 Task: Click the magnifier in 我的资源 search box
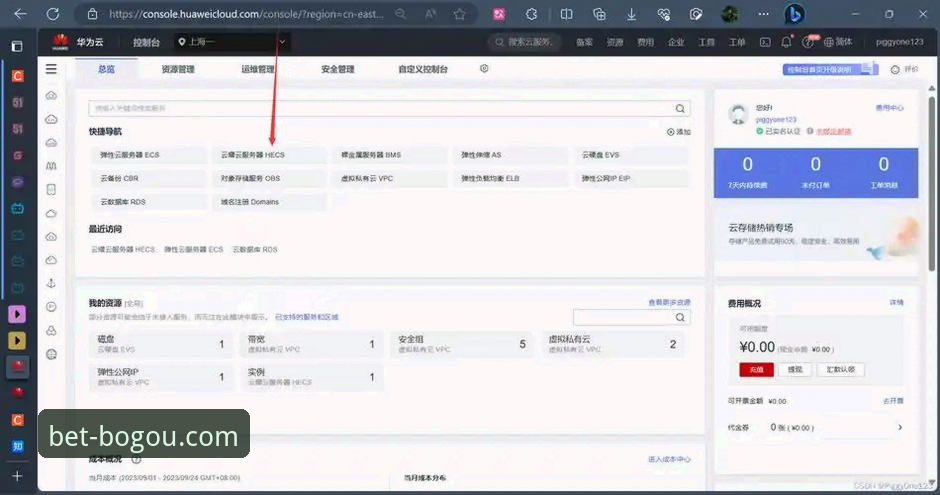click(680, 317)
